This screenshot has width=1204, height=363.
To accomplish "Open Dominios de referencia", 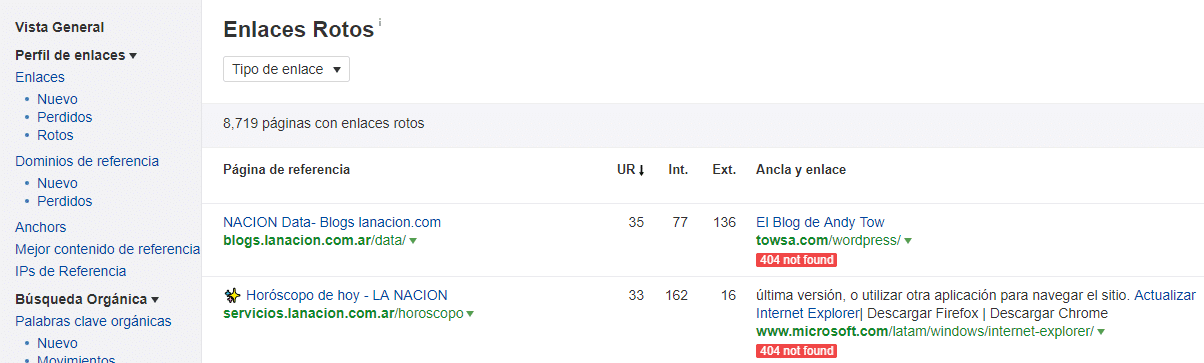I will pos(87,161).
